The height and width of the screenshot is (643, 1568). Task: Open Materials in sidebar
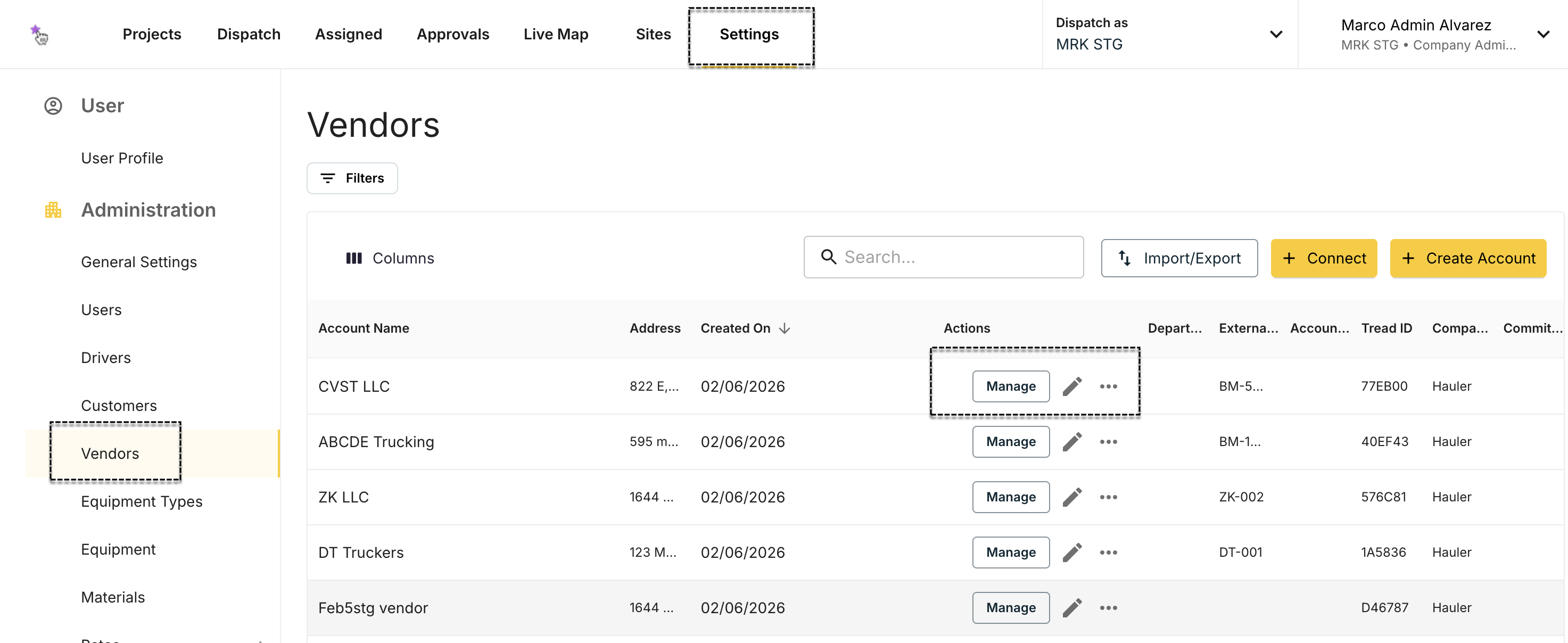113,597
